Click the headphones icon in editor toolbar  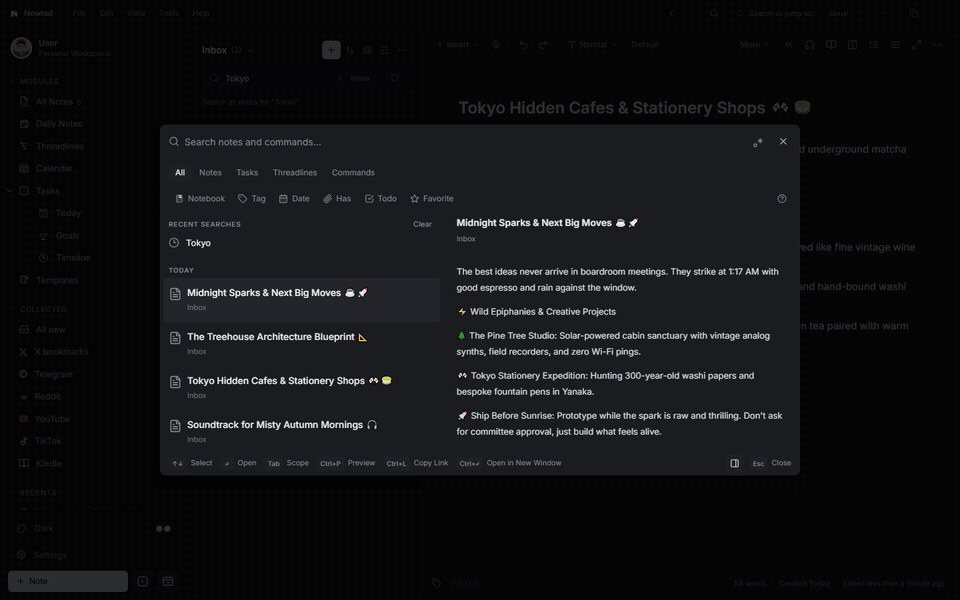pos(810,45)
